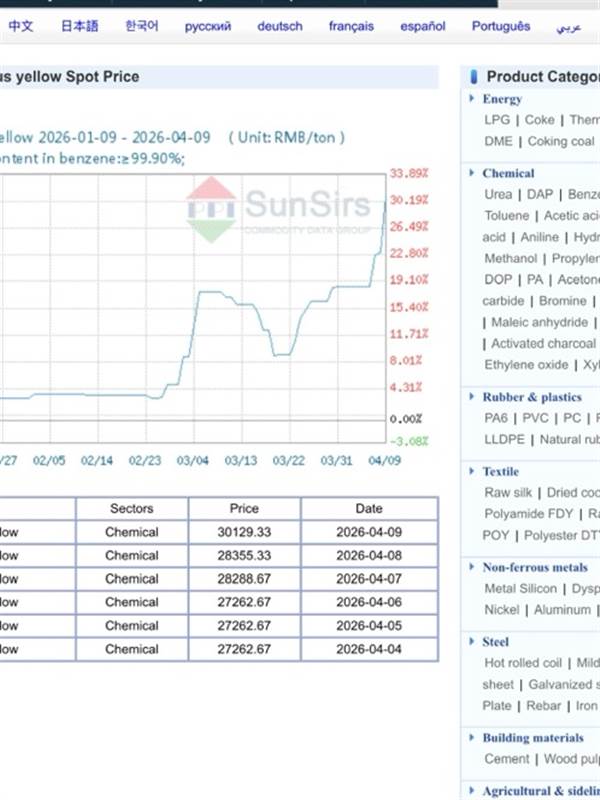600x800 pixels.
Task: Click the 2026-04-09 price row 30129.33
Action: [x=244, y=532]
